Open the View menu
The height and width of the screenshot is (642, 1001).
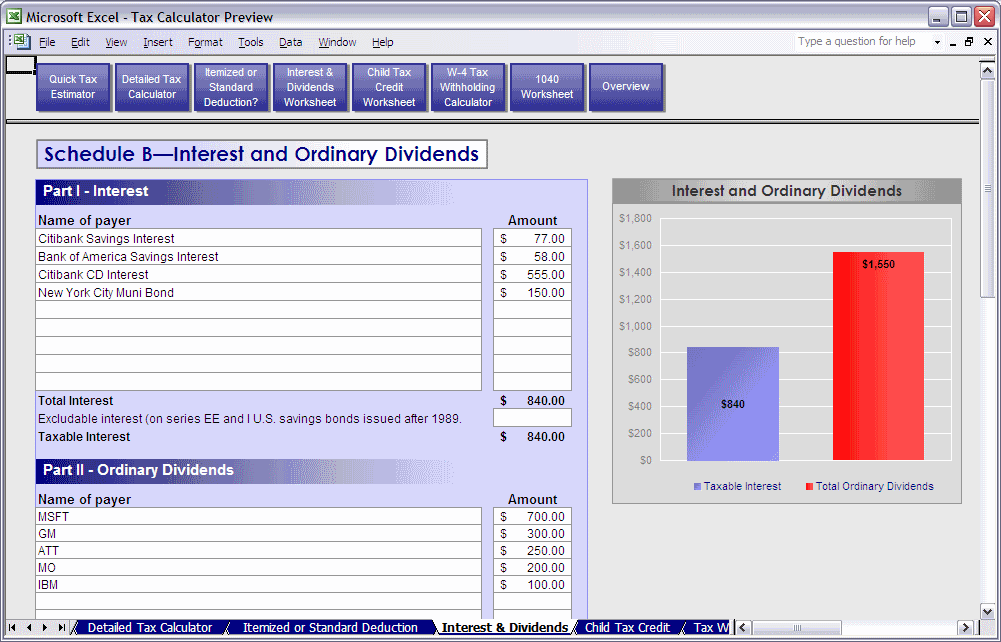[x=116, y=42]
